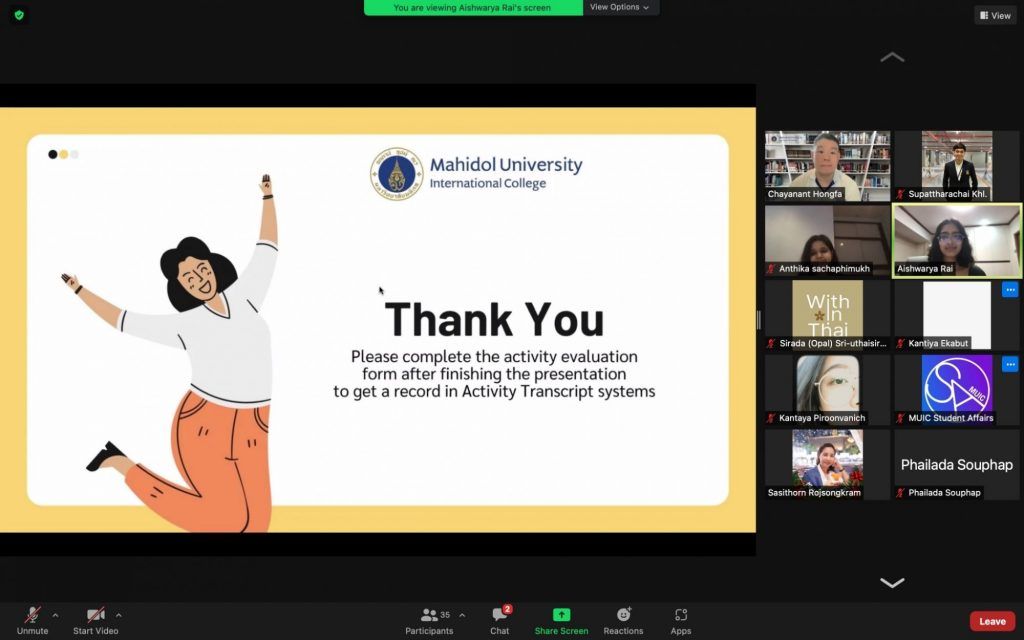Screen dimensions: 1024x640
Task: Open the Participants panel
Action: coord(429,619)
